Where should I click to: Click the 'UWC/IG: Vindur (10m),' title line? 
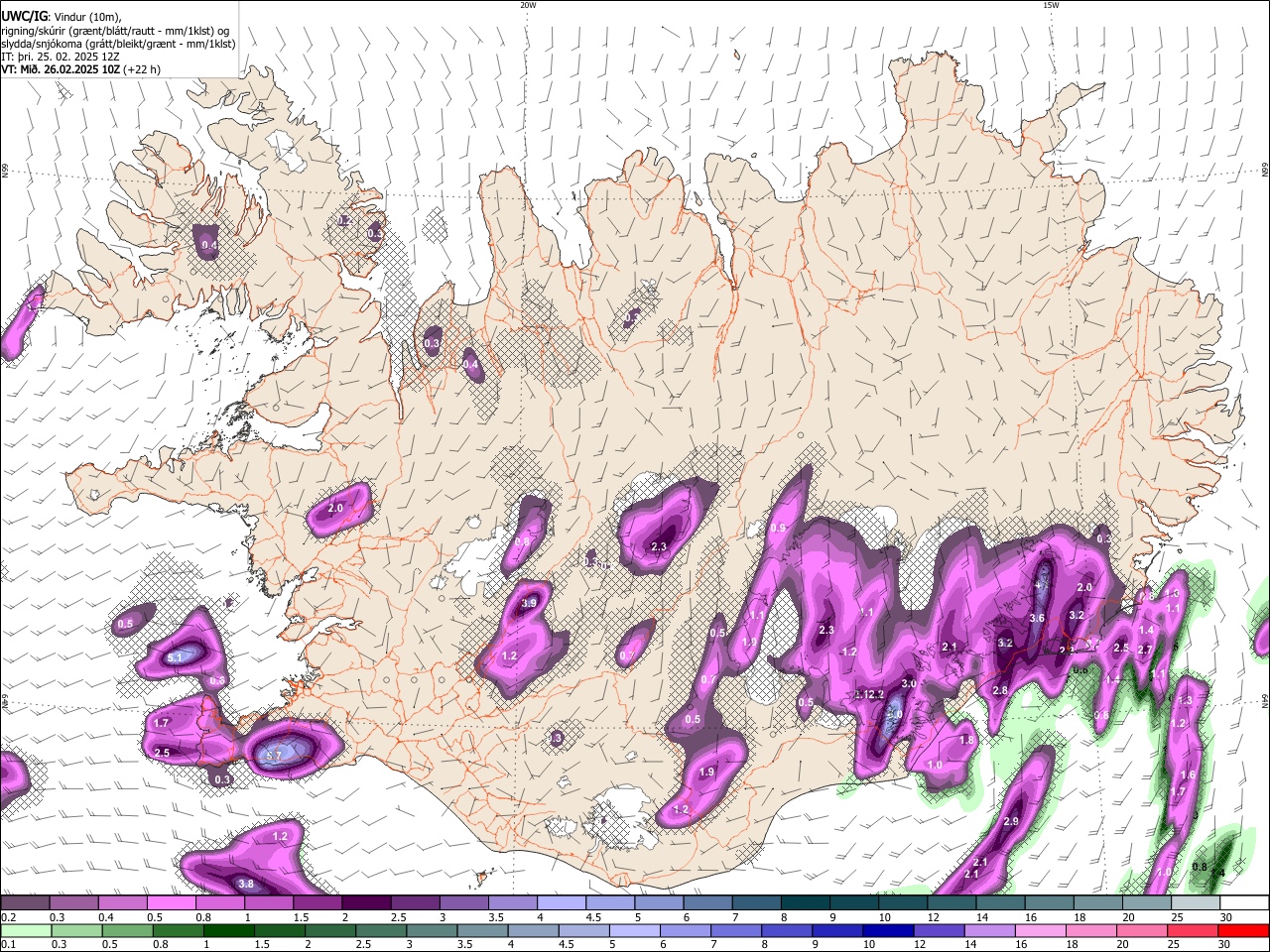pos(61,16)
